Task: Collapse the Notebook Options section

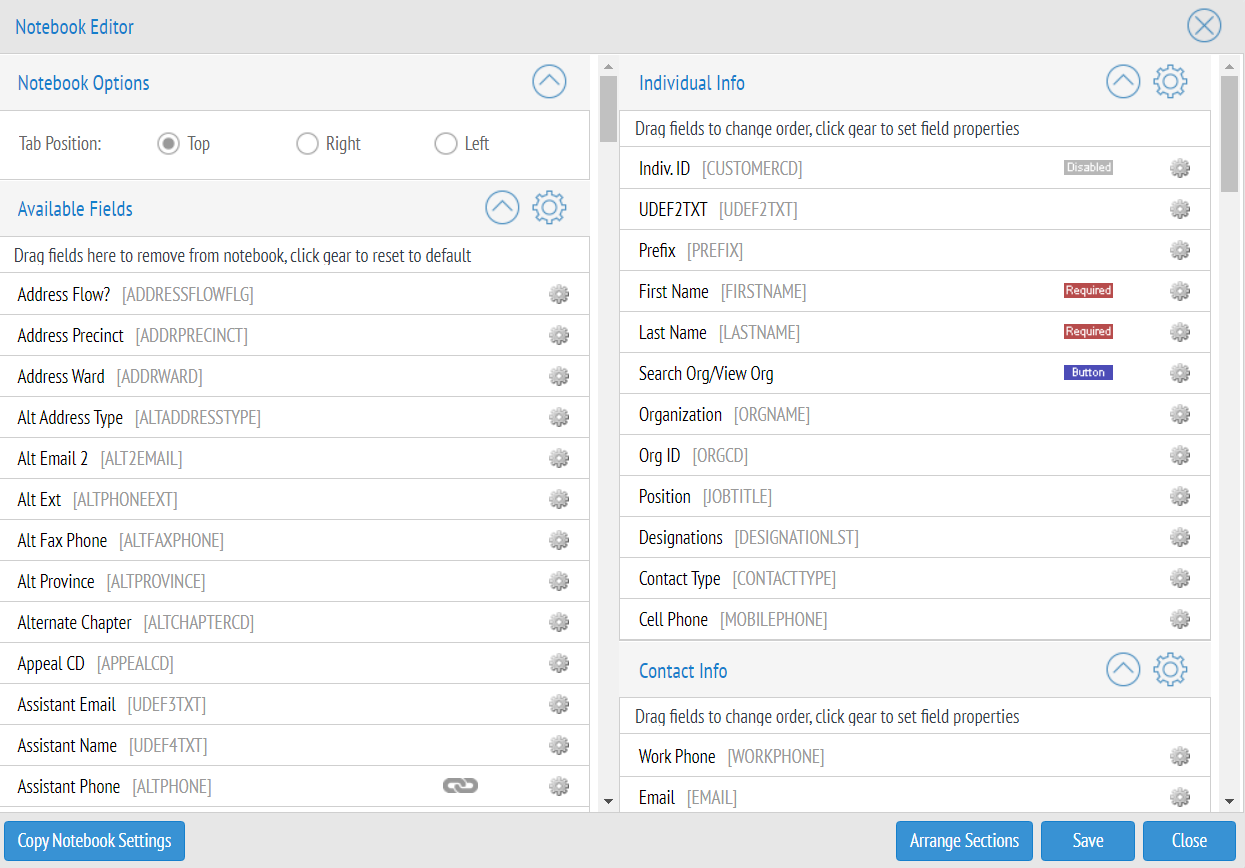Action: 549,82
